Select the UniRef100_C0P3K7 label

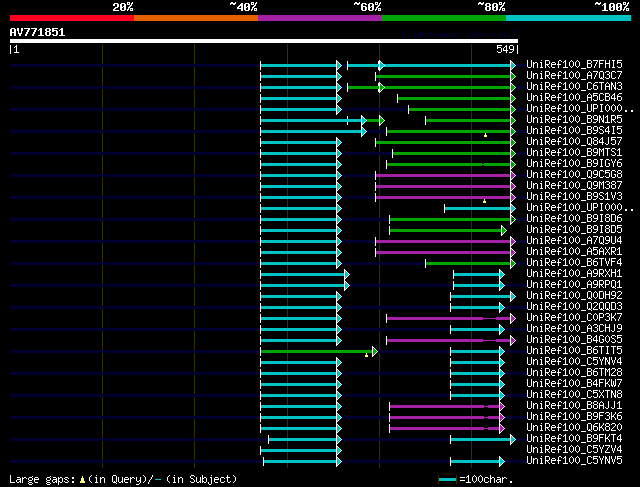pos(574,318)
